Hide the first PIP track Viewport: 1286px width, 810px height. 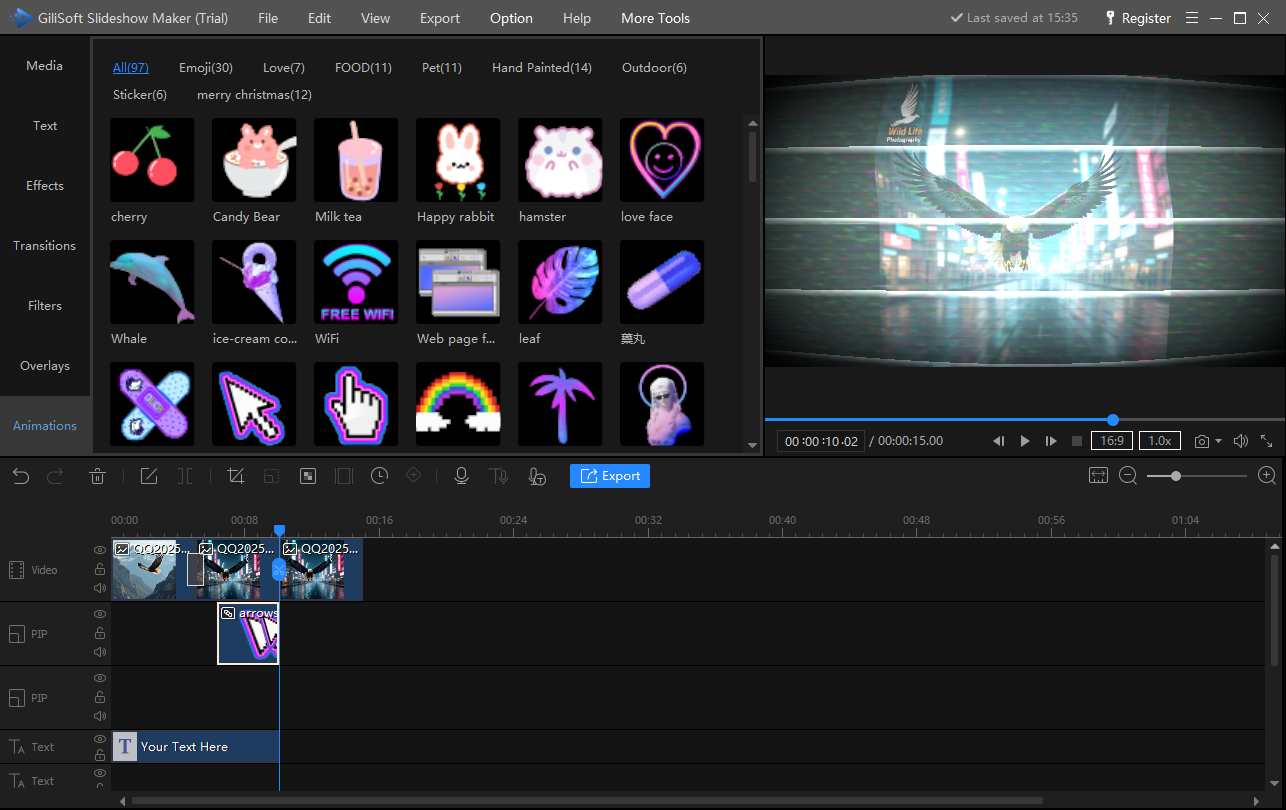pos(100,614)
